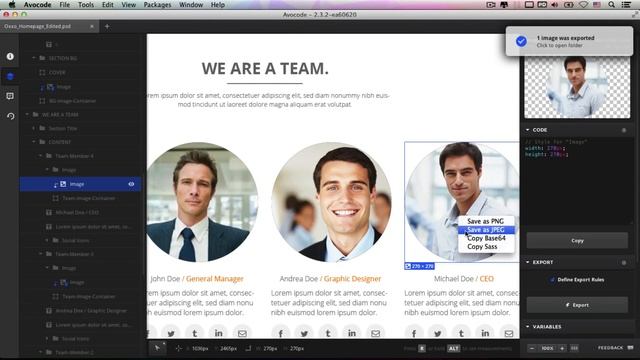Click the 100% zoom level field
Image resolution: width=640 pixels, height=360 pixels.
coord(547,348)
